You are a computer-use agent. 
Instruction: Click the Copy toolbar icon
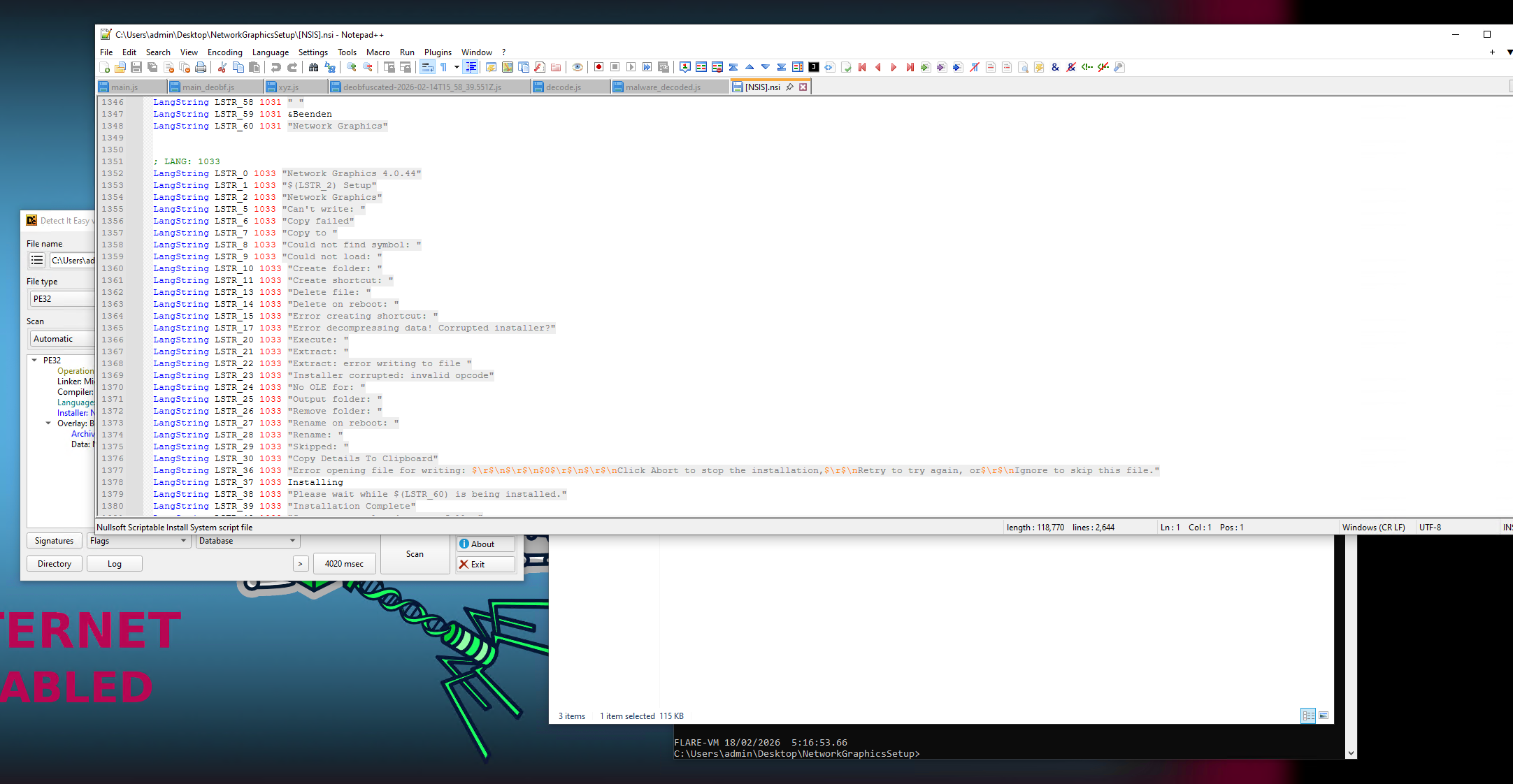tap(238, 67)
